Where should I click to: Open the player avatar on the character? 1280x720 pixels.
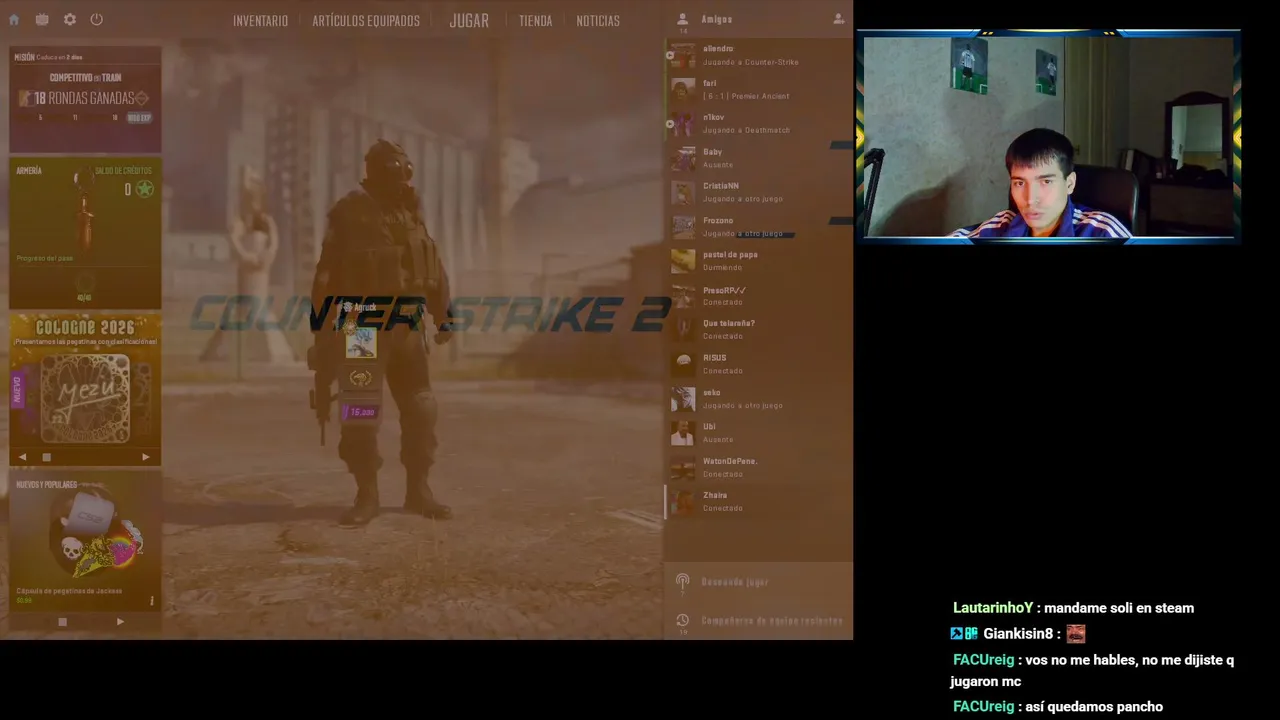coord(360,343)
